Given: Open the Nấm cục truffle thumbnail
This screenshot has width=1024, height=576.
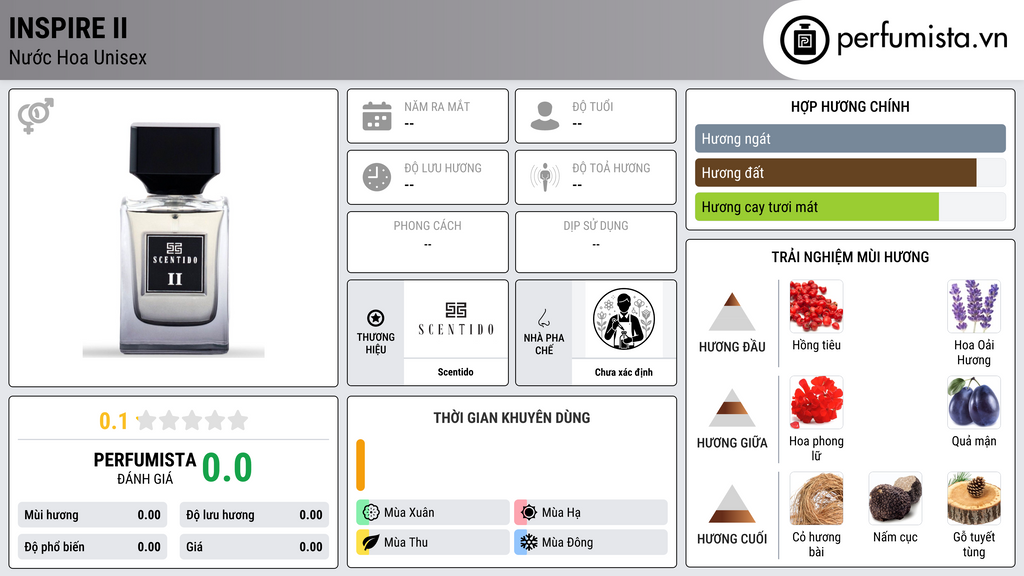Looking at the screenshot, I should (895, 498).
